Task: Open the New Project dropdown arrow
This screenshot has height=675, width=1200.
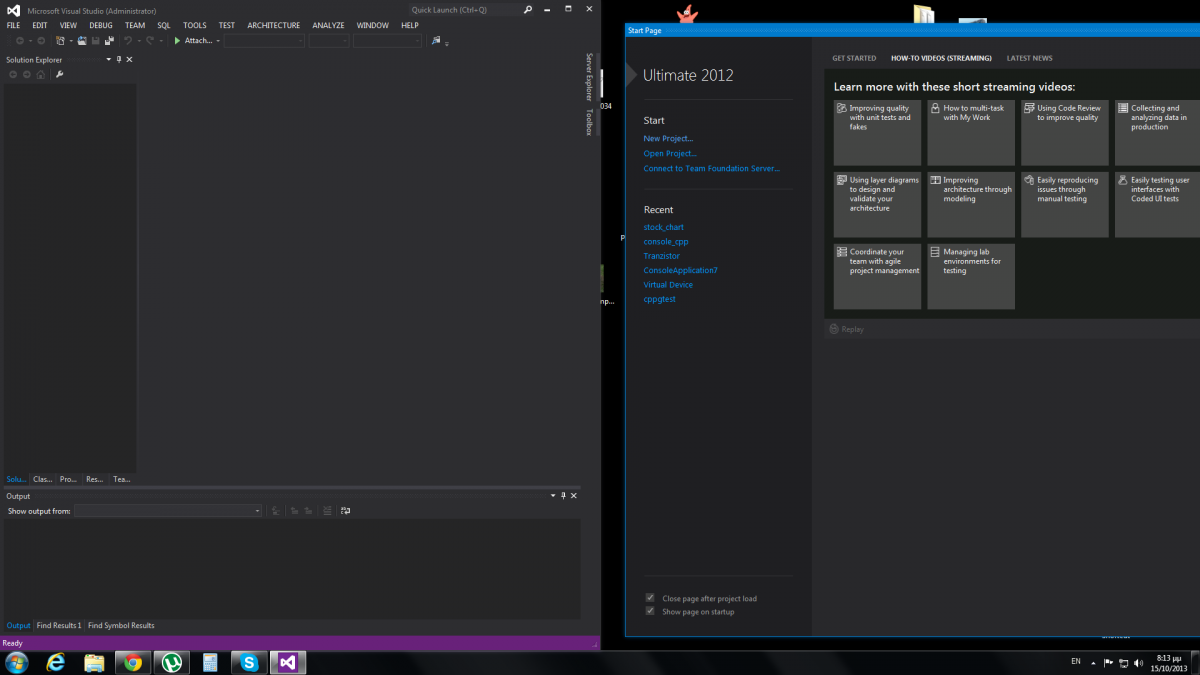Action: point(70,41)
